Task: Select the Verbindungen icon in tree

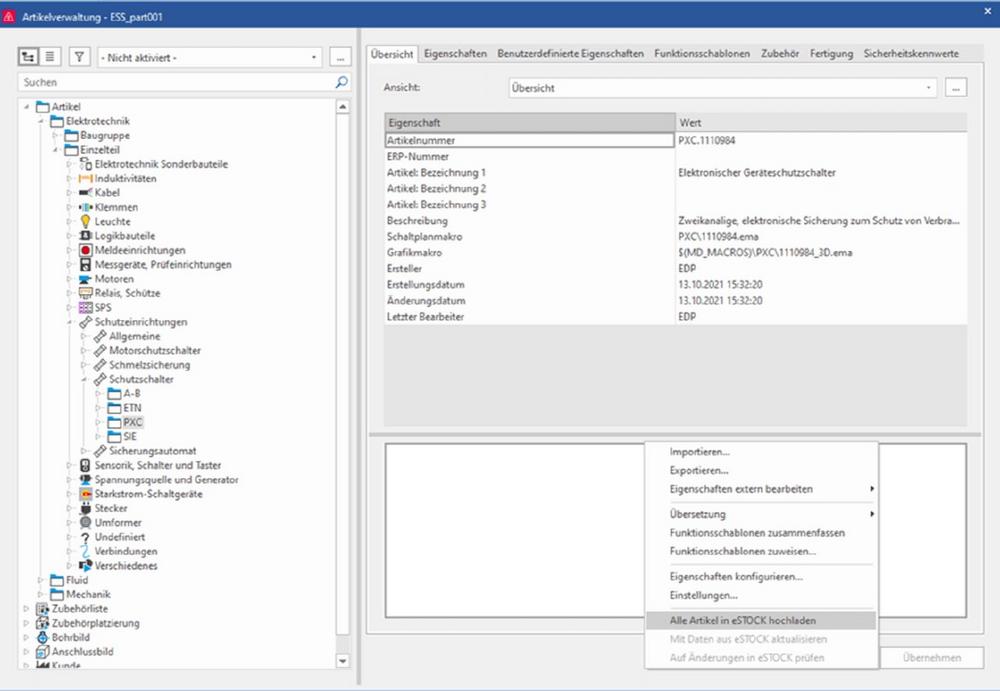Action: 85,551
